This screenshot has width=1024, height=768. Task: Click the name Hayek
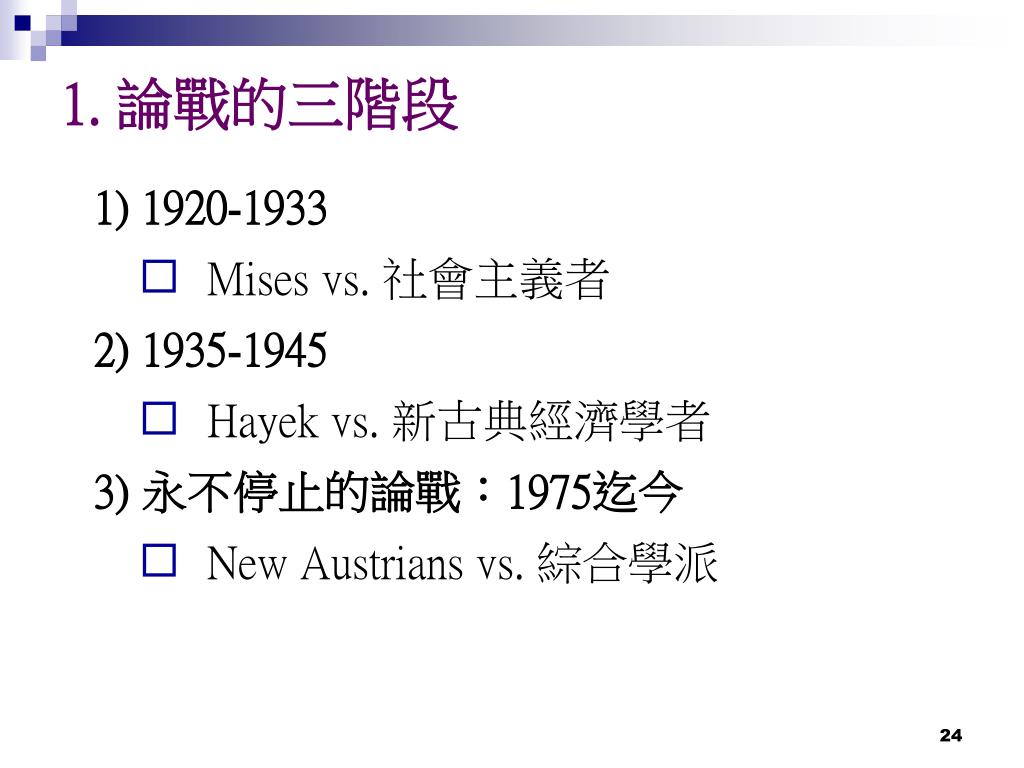click(263, 423)
